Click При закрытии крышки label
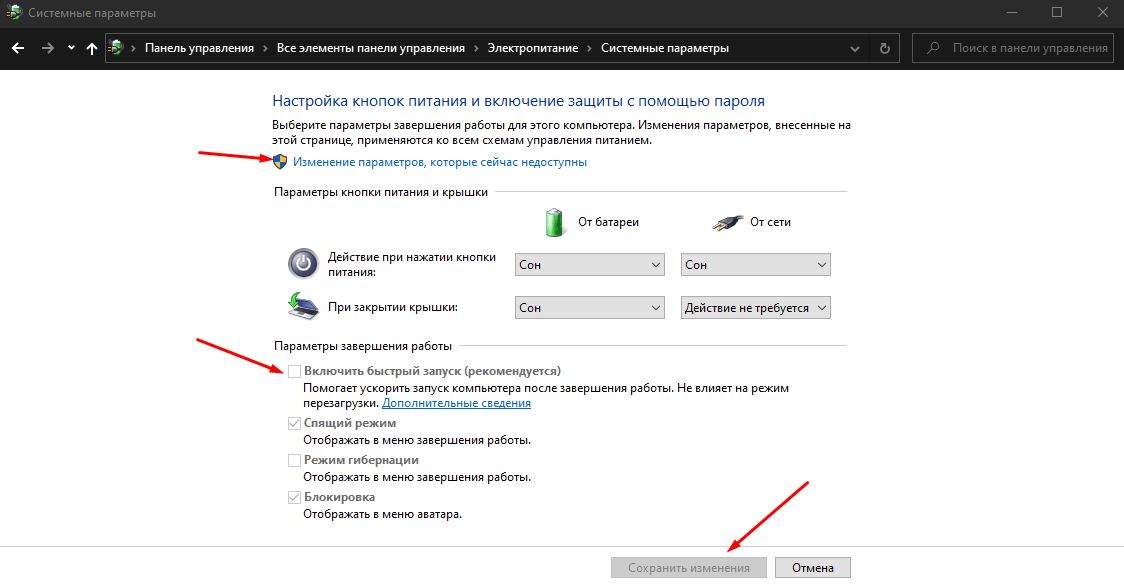1124x586 pixels. (x=393, y=307)
